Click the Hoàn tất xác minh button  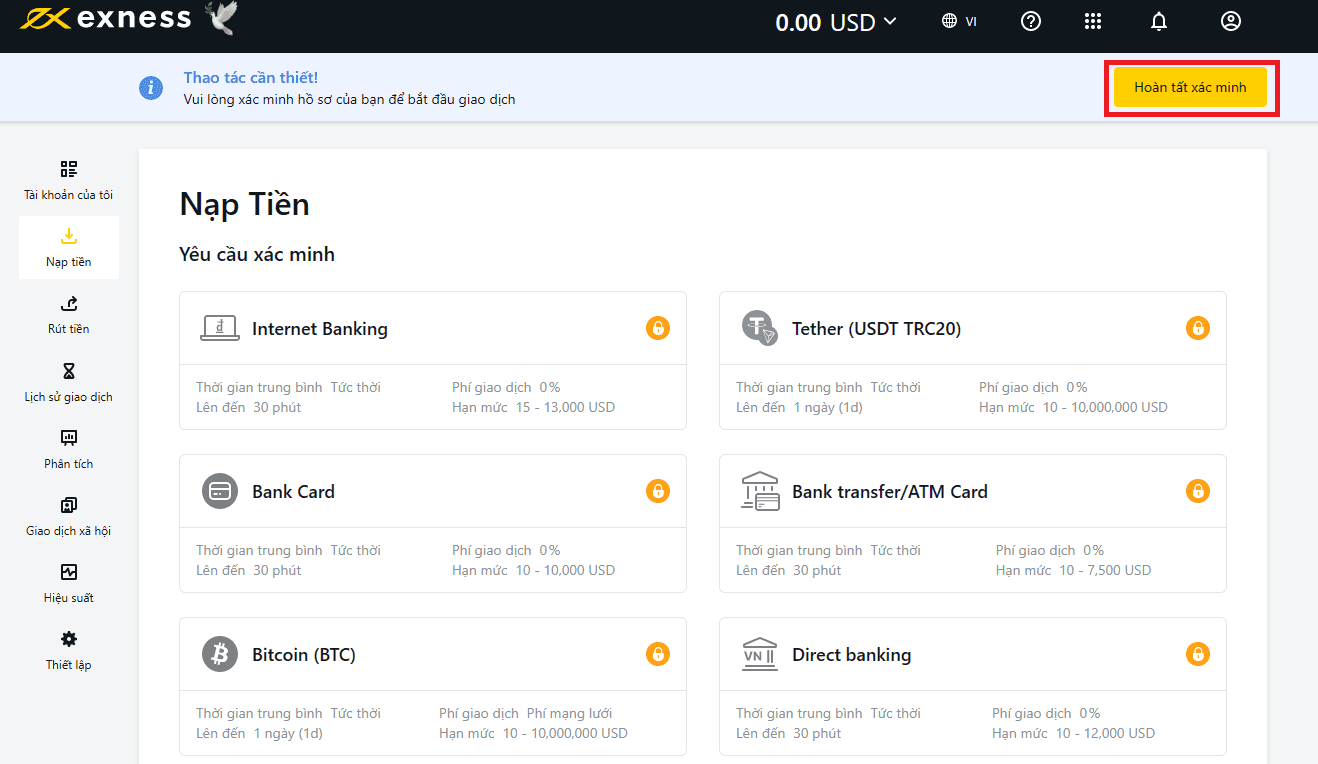(x=1190, y=87)
